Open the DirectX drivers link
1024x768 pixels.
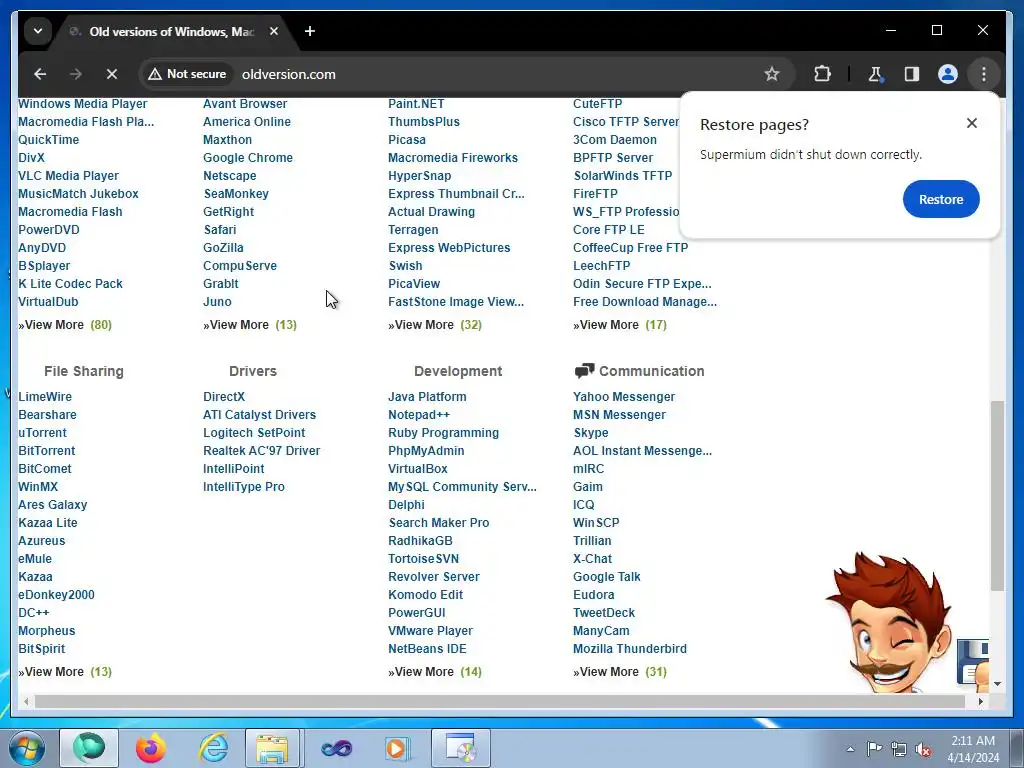[224, 396]
